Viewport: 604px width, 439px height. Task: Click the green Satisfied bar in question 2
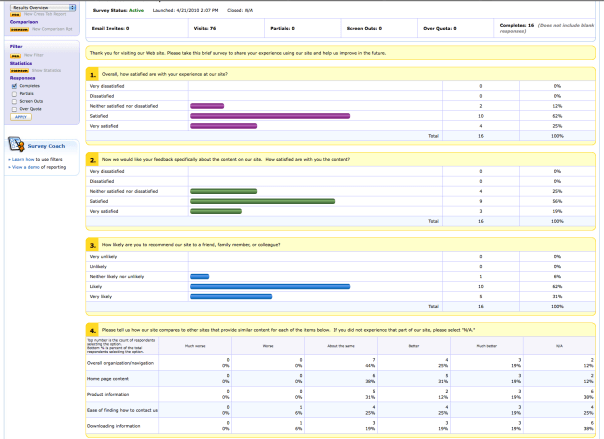pos(264,201)
